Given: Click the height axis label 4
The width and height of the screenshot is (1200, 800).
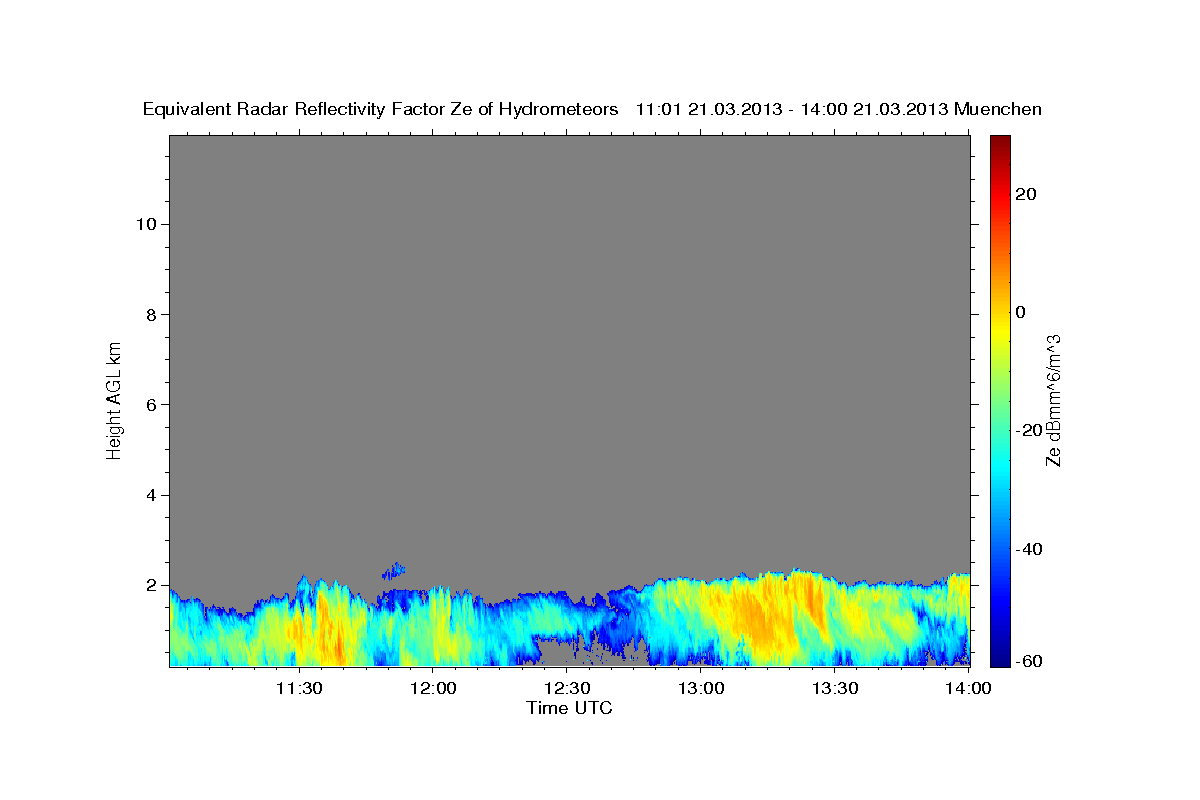Looking at the screenshot, I should click(x=149, y=495).
